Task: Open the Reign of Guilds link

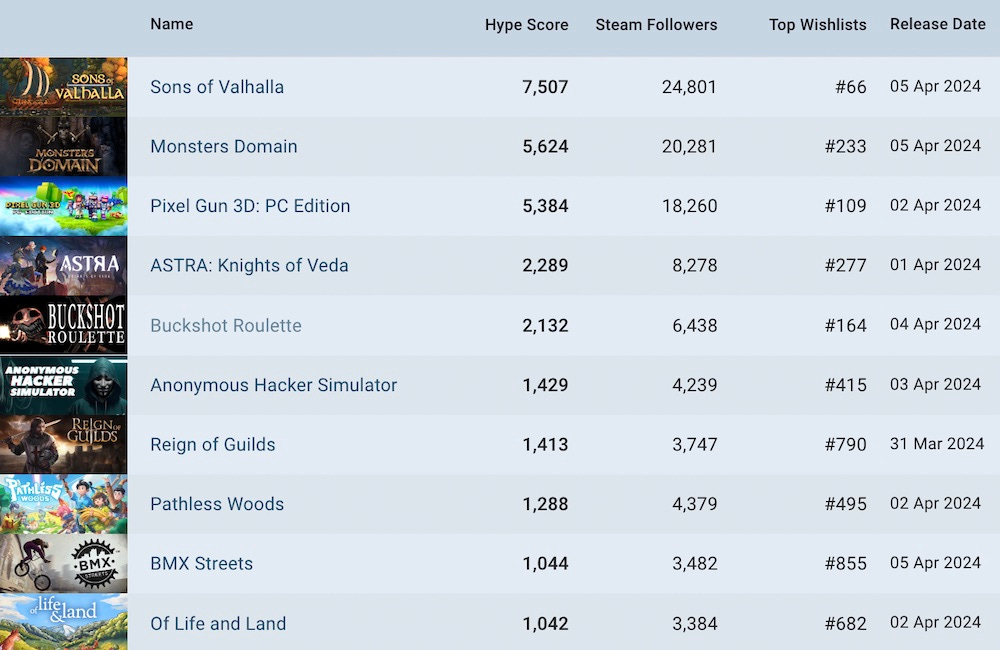Action: coord(213,444)
